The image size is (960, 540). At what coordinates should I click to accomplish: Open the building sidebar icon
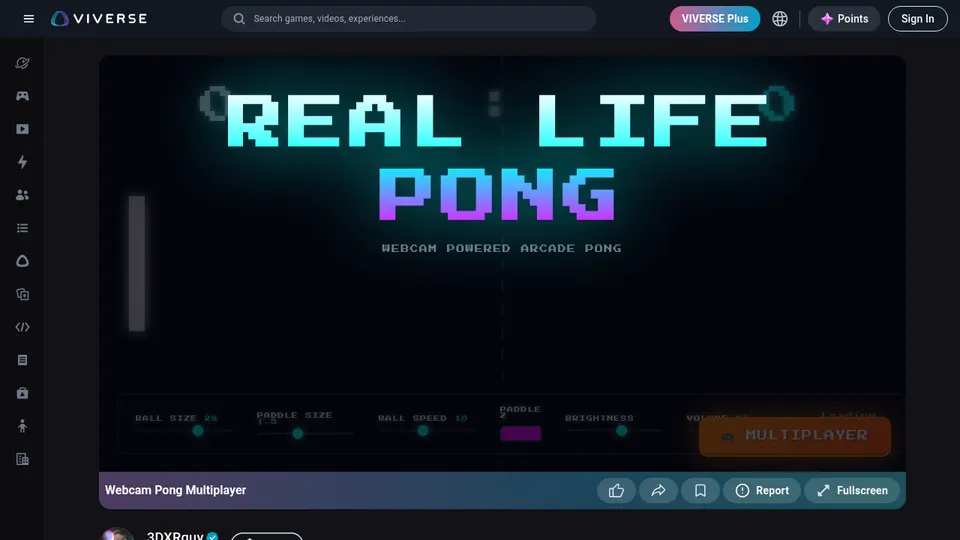pos(22,459)
